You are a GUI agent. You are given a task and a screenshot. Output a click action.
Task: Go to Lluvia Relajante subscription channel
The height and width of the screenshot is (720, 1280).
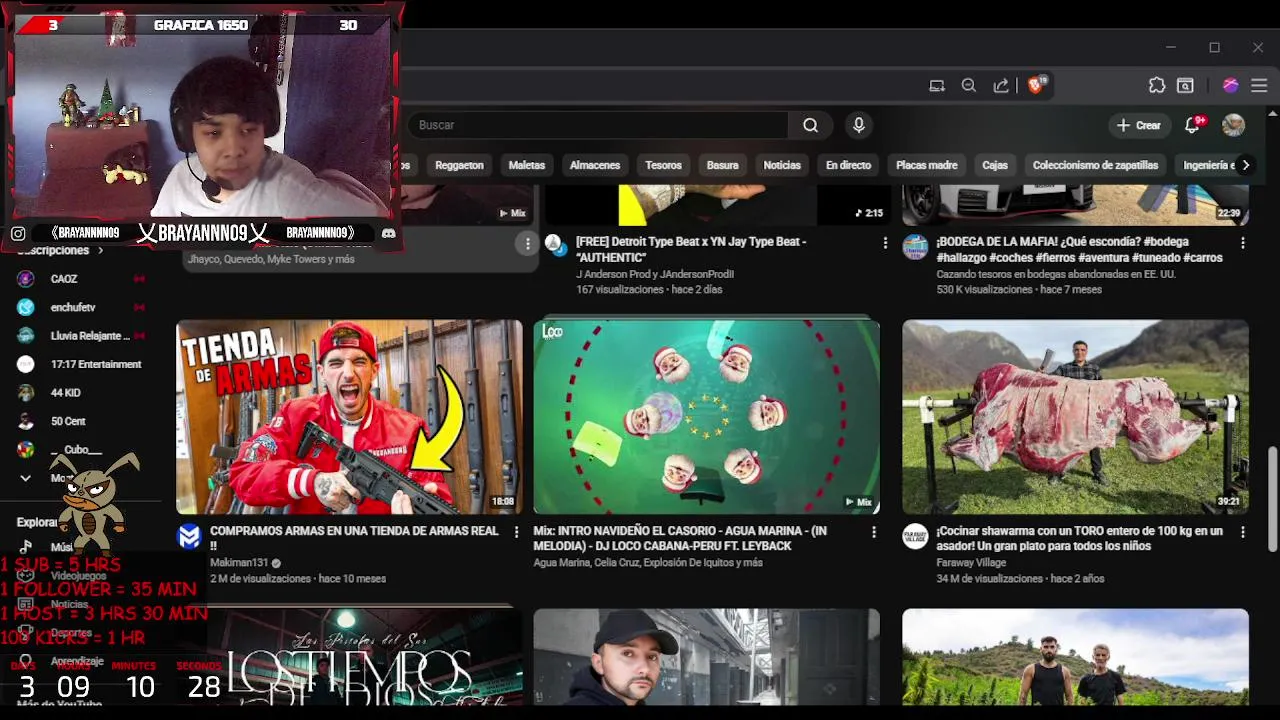pyautogui.click(x=80, y=336)
